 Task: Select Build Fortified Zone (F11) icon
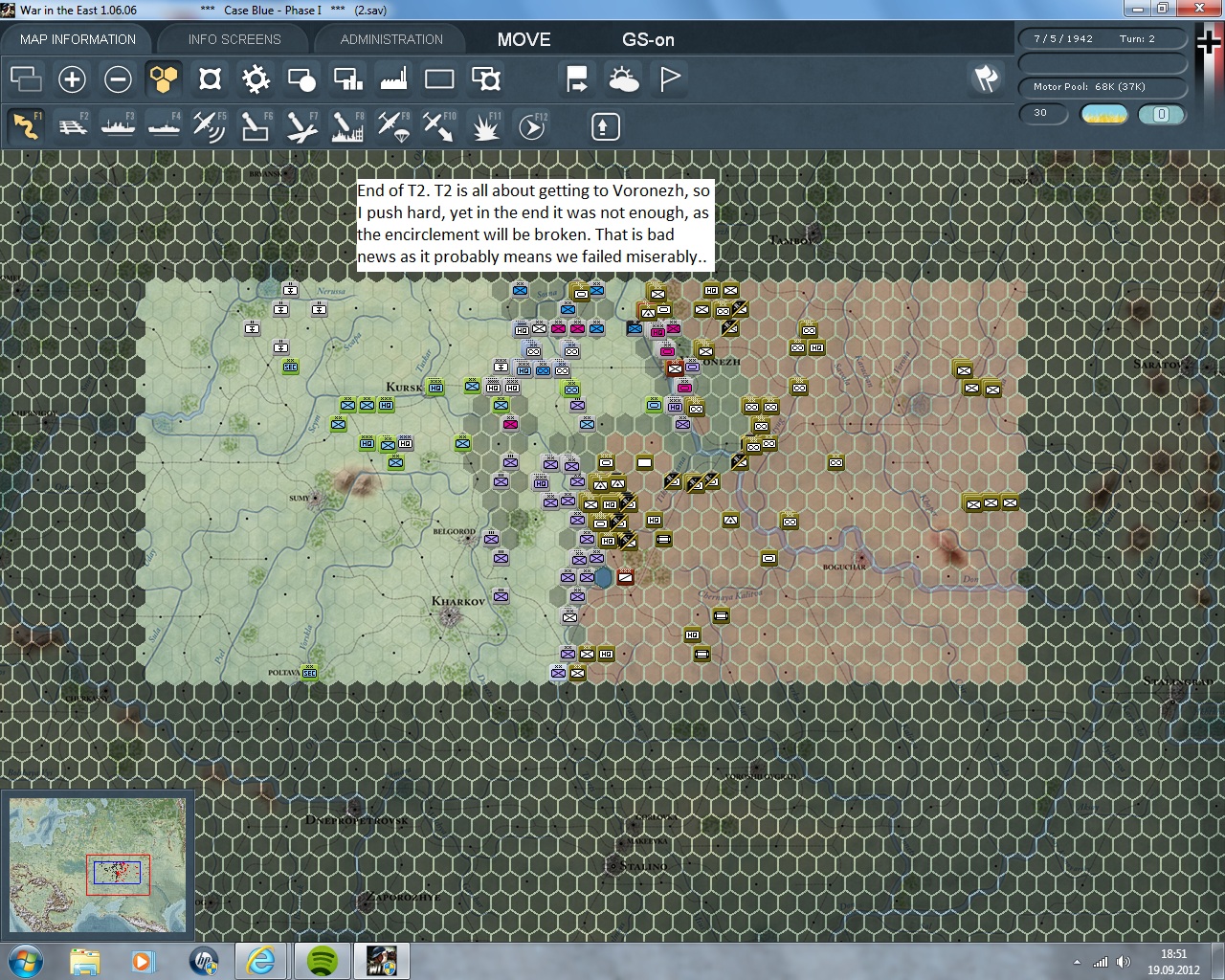click(x=485, y=126)
